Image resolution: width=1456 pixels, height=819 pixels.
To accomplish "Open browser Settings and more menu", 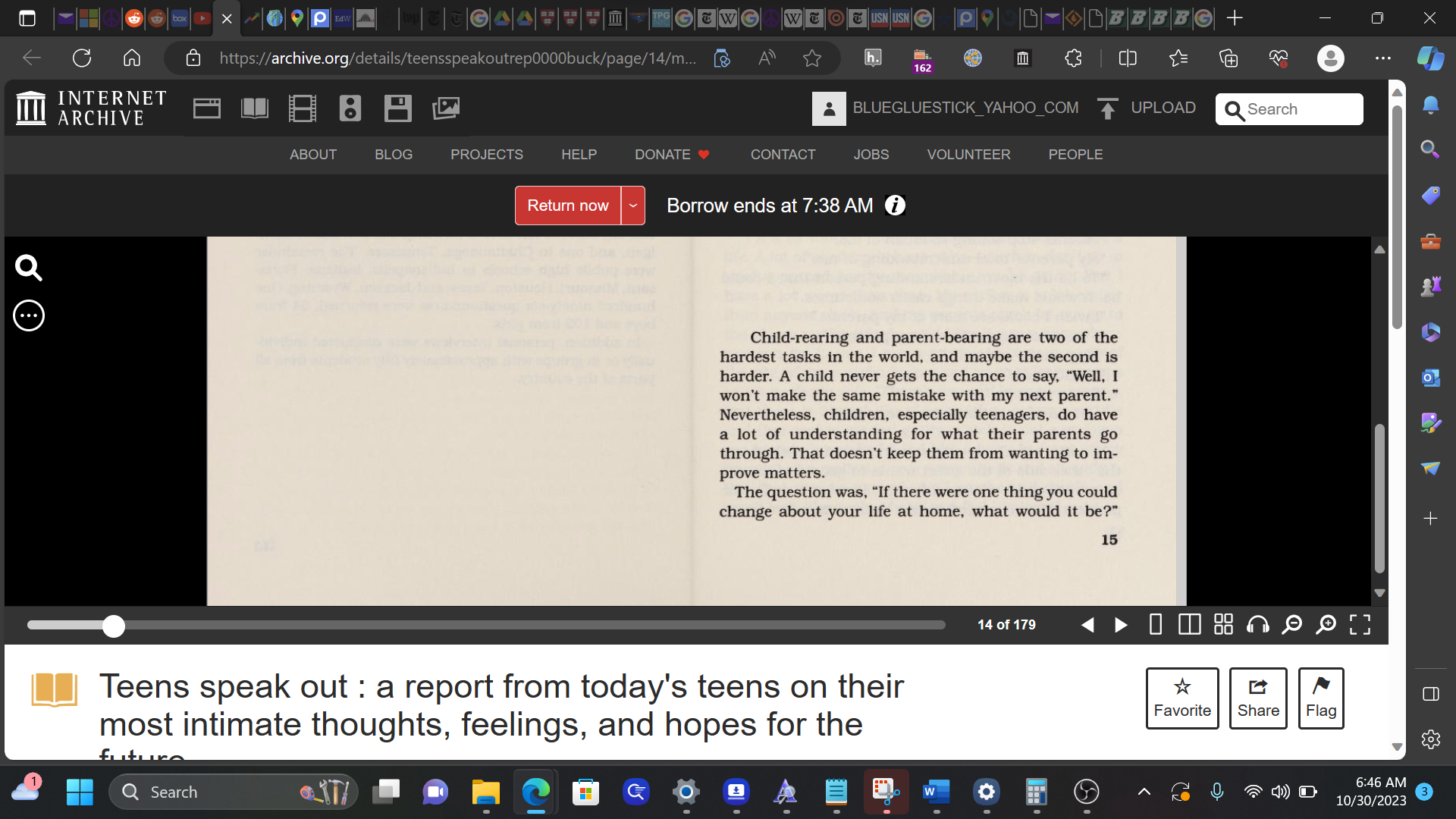I will click(x=1382, y=58).
